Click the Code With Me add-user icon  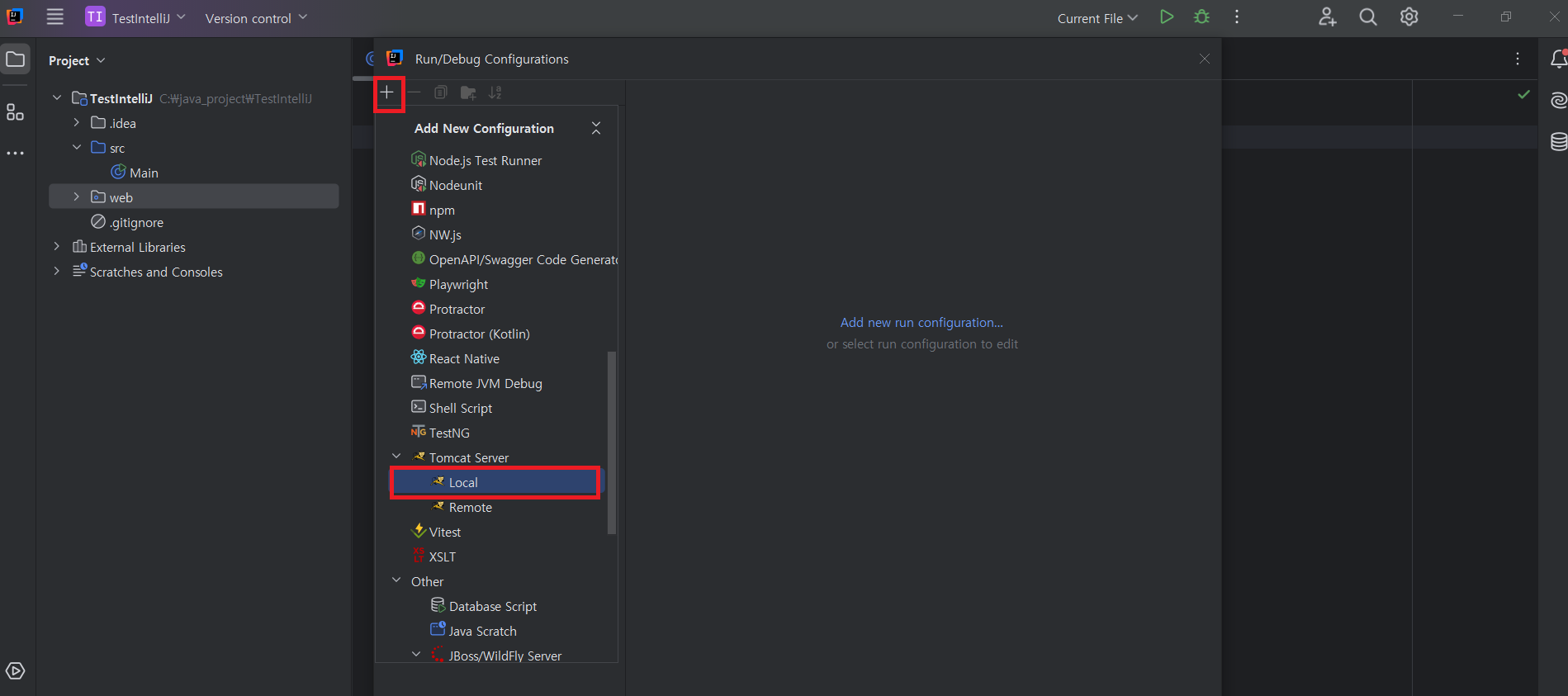1327,17
